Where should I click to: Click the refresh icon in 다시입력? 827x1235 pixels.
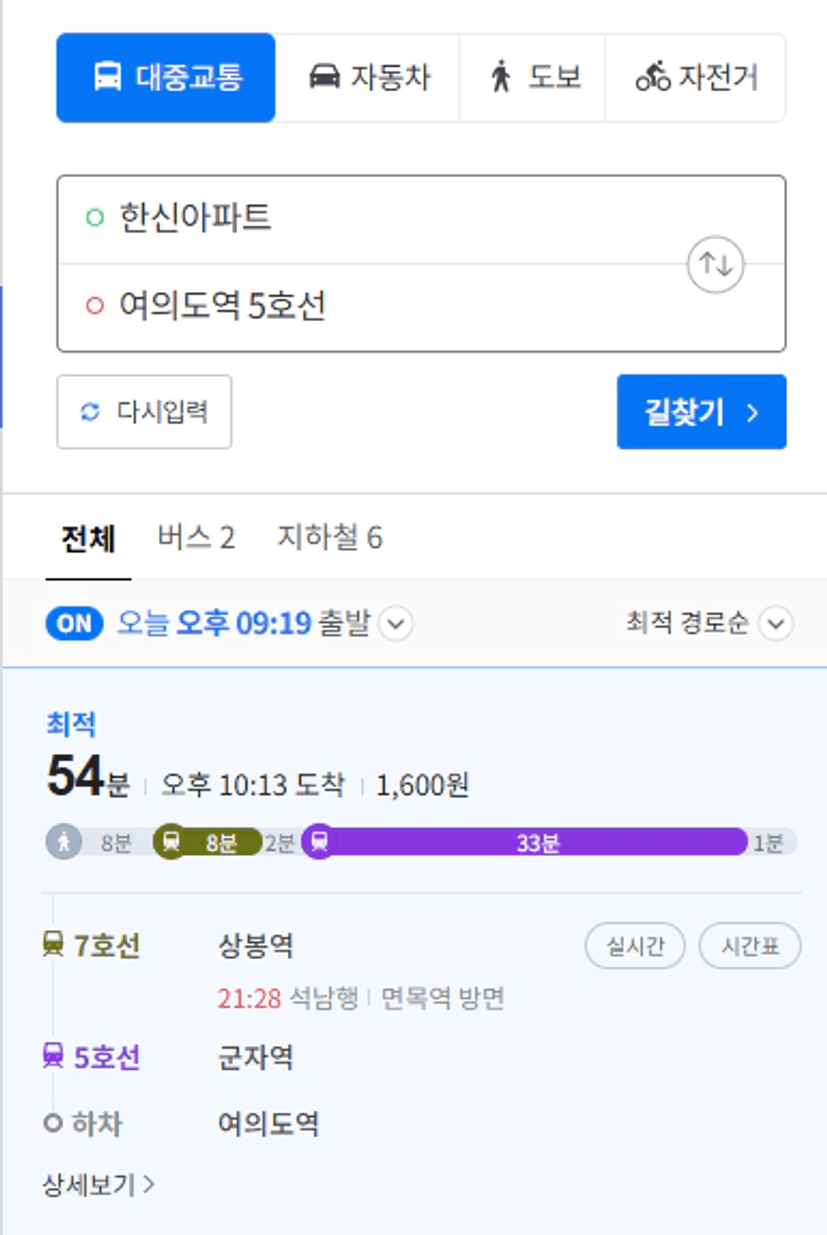point(91,412)
